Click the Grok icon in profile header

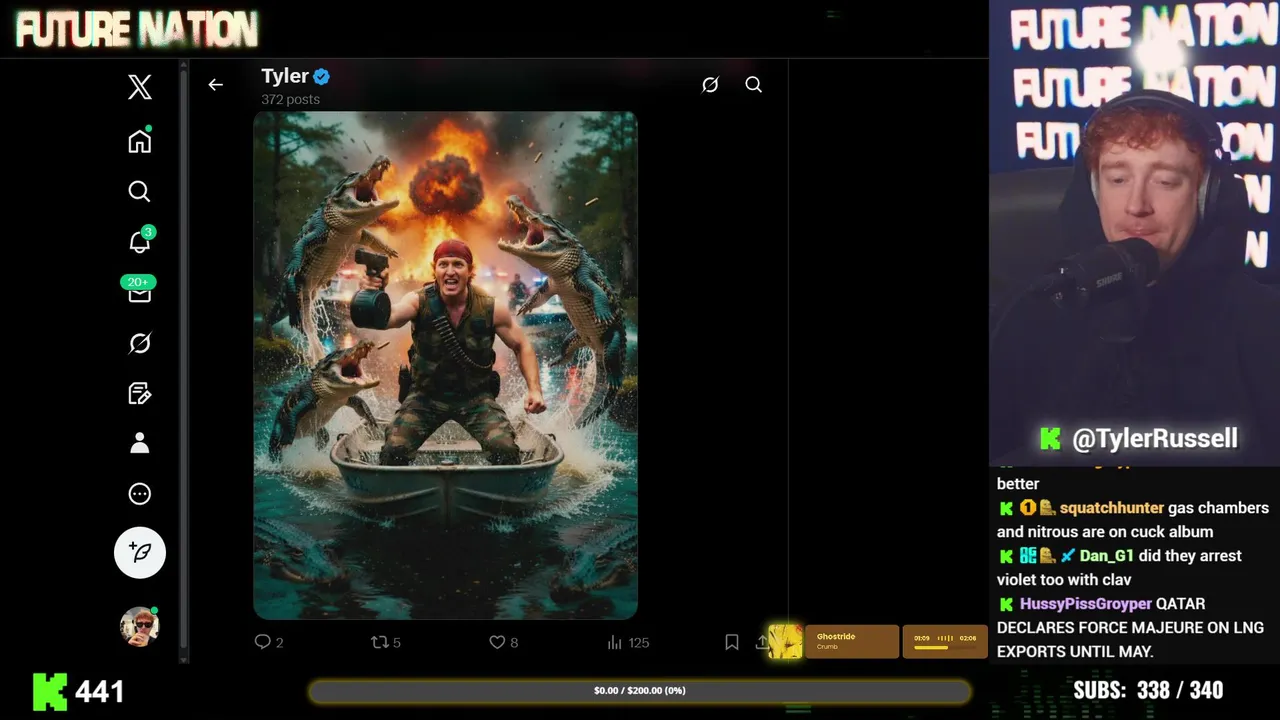tap(710, 85)
